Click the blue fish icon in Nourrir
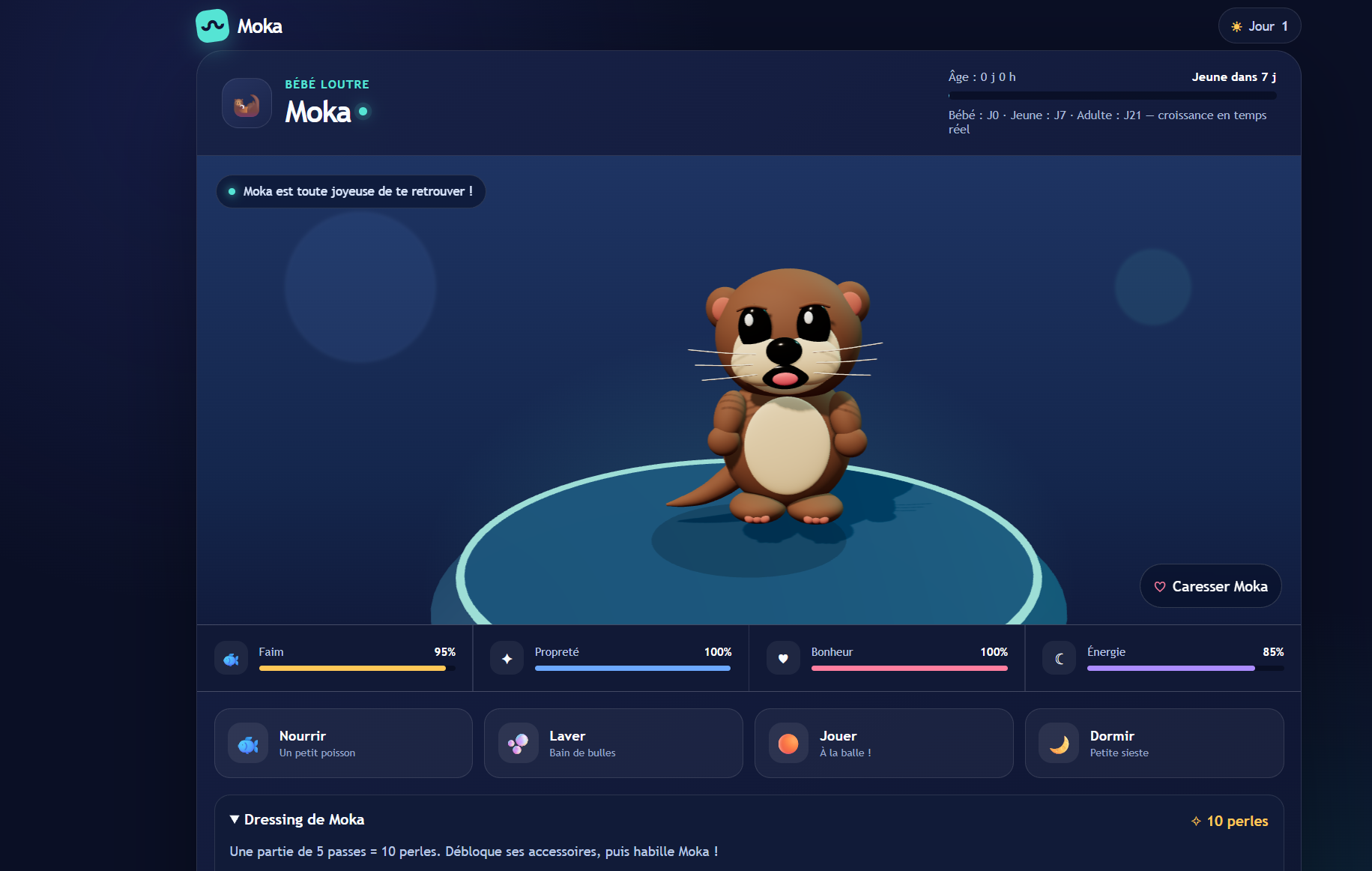The width and height of the screenshot is (1372, 871). pos(248,744)
